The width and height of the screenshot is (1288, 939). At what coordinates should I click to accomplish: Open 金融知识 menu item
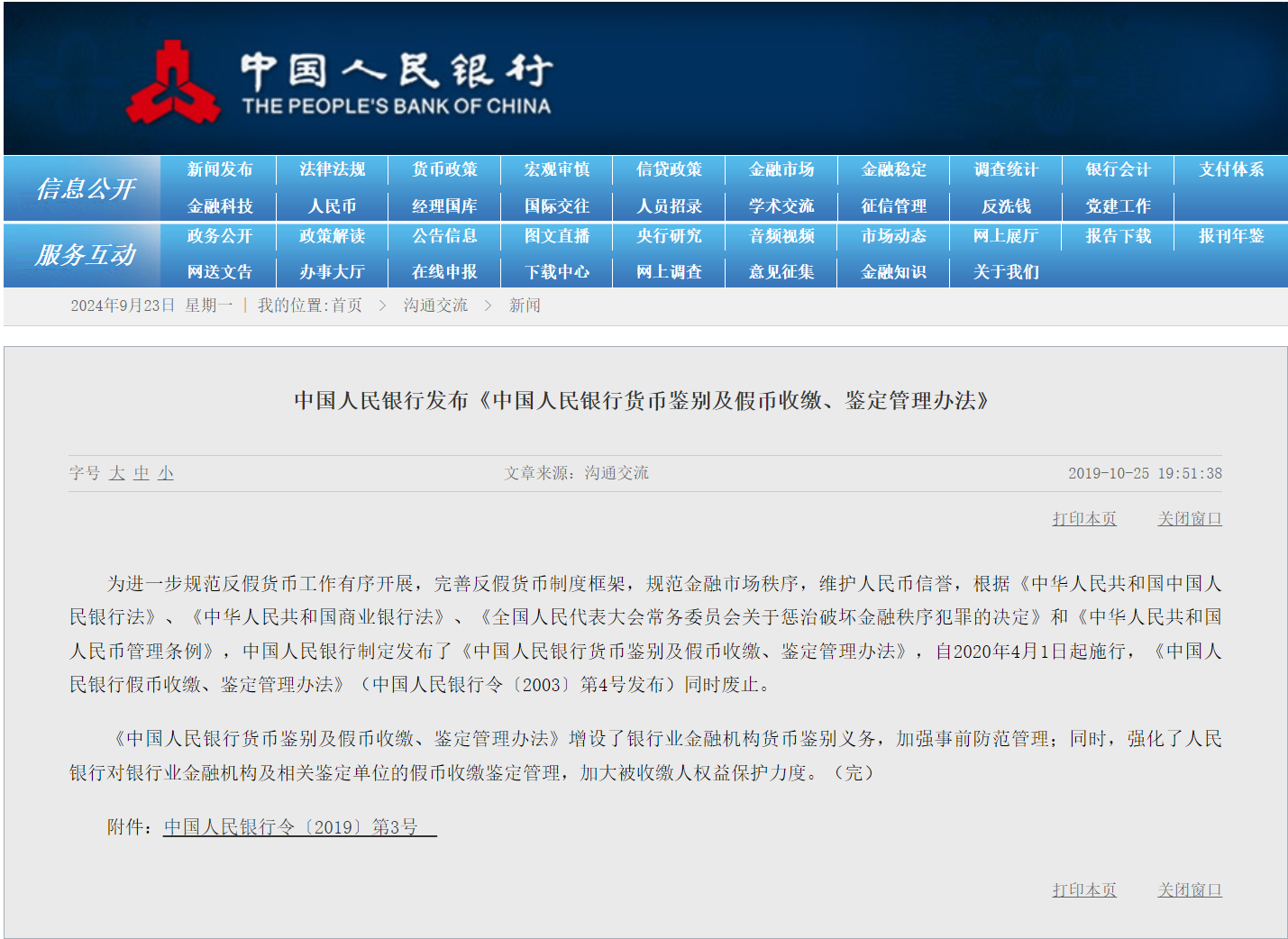click(894, 272)
